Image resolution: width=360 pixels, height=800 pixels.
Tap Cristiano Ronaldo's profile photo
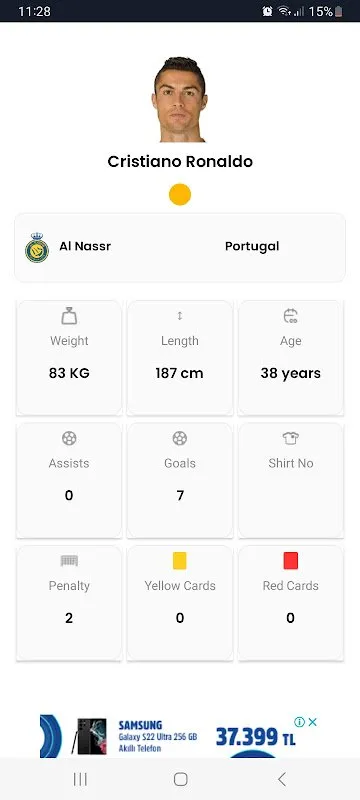point(180,99)
